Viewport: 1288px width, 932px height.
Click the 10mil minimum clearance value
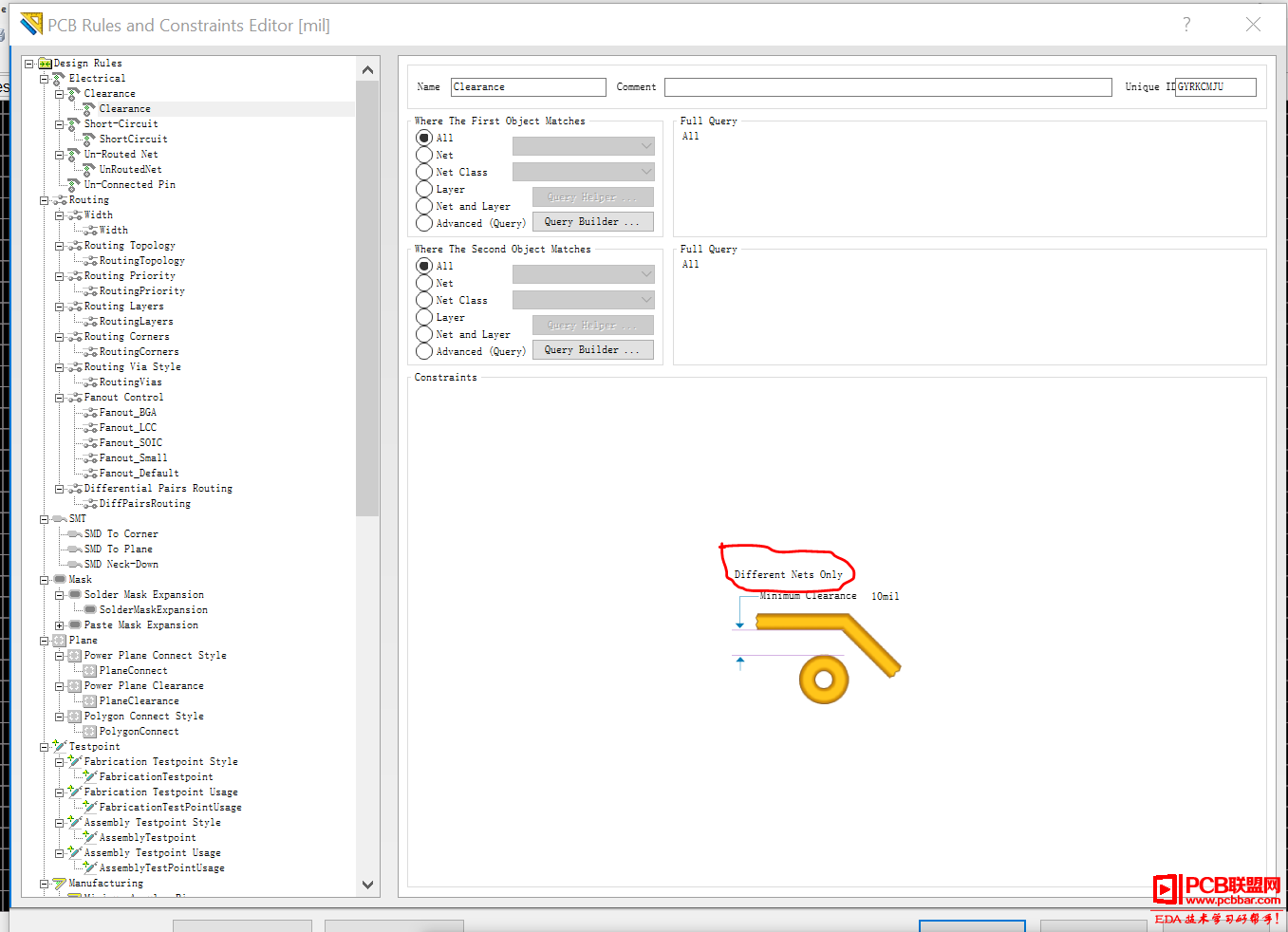coord(885,597)
